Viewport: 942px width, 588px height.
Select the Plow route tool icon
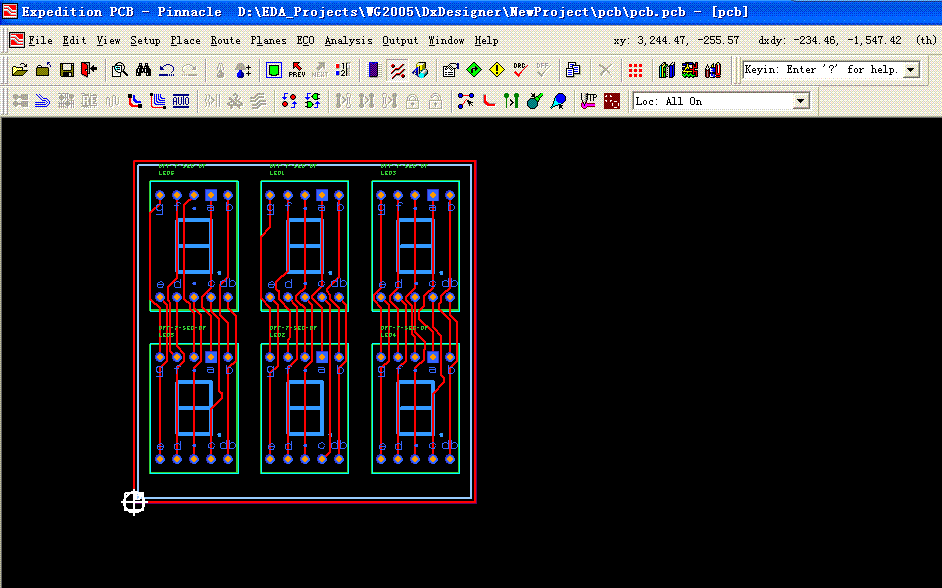(x=135, y=101)
